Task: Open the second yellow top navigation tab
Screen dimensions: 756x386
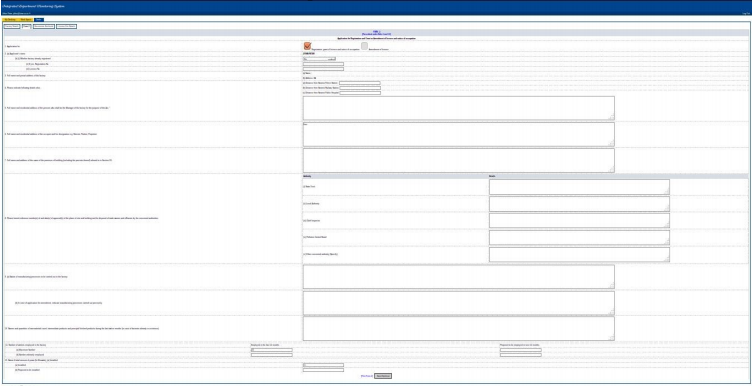Action: [26, 20]
